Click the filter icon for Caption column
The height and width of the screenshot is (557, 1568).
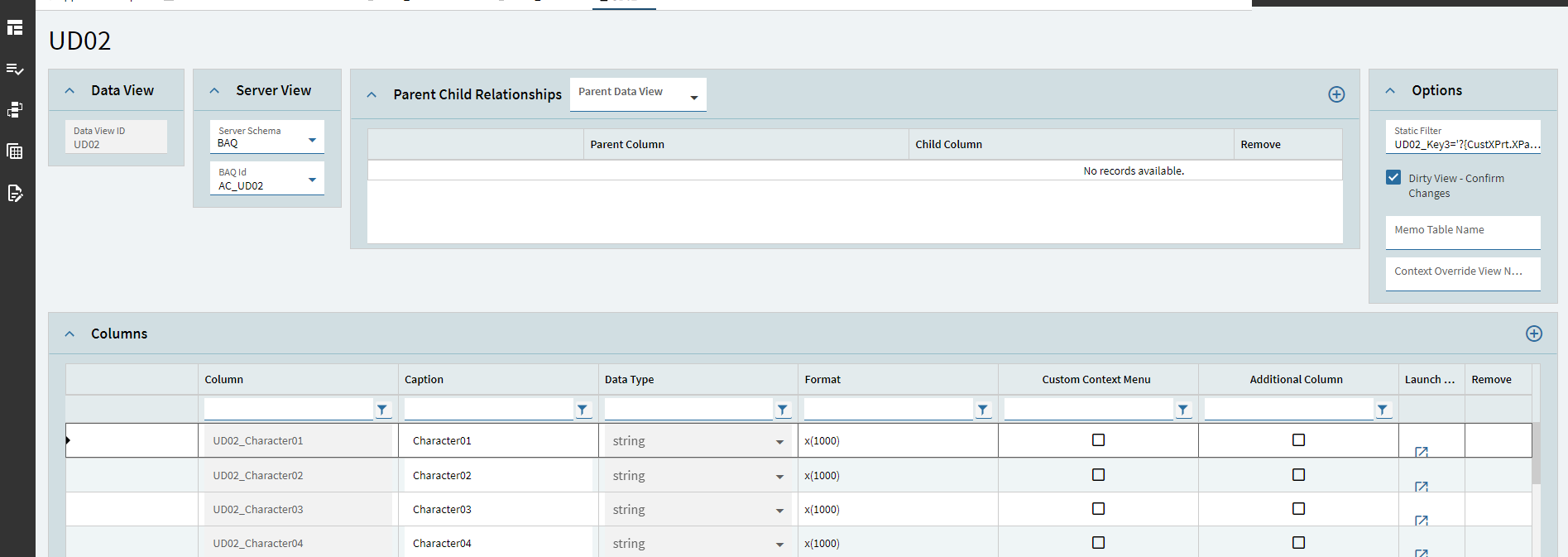(583, 410)
